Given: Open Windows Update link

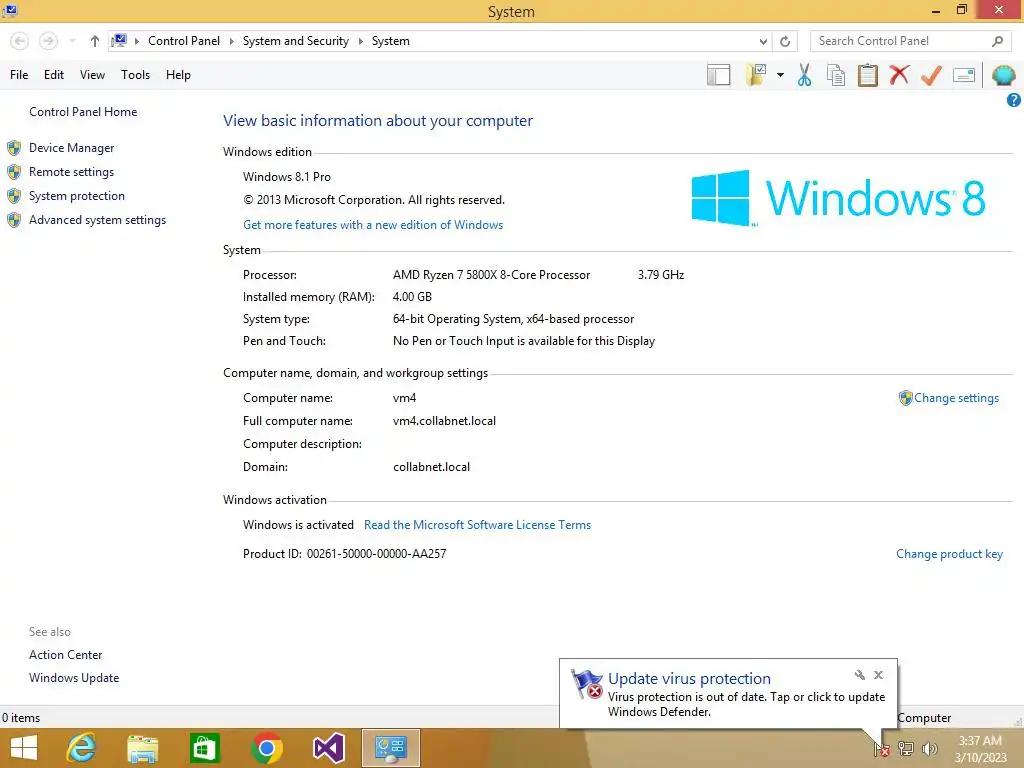Looking at the screenshot, I should tap(74, 678).
